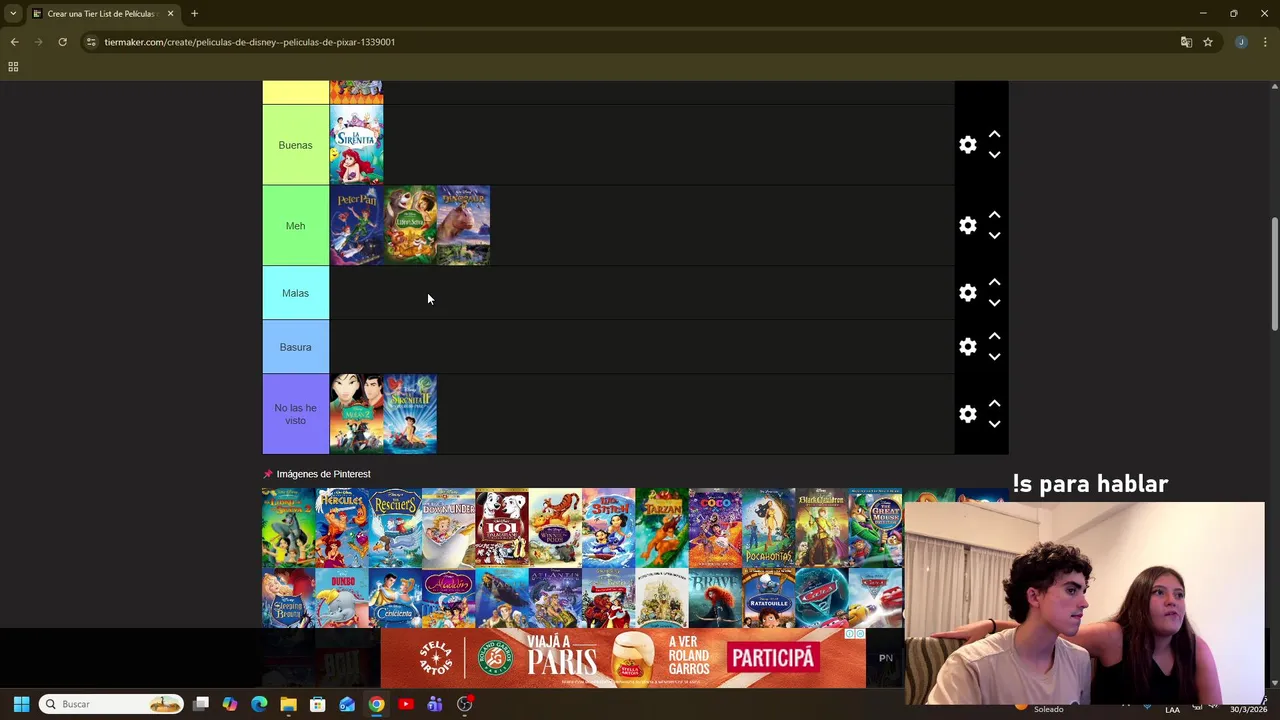Open a new browser tab
Viewport: 1280px width, 720px height.
coord(194,14)
